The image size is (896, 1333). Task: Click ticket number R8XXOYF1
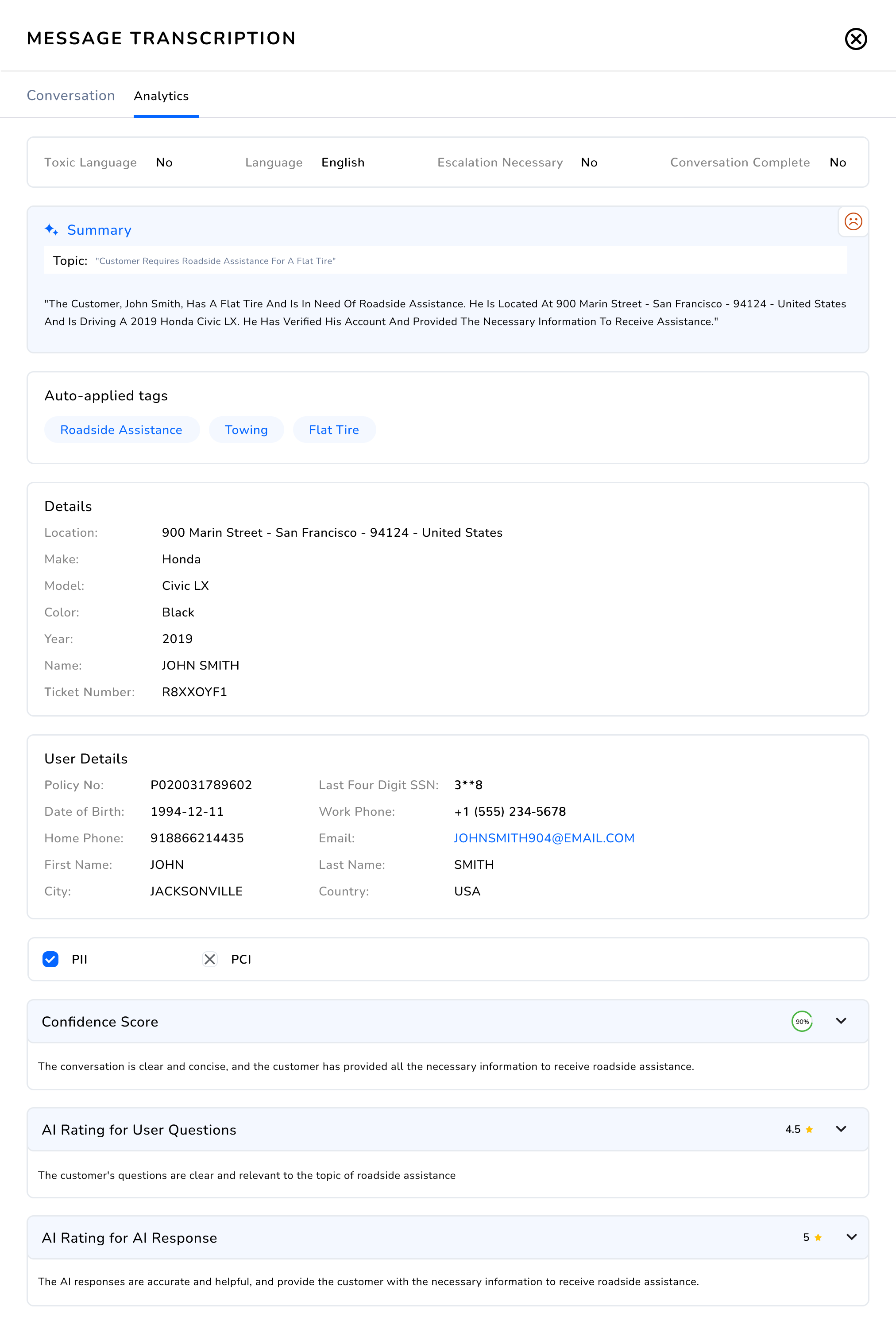(x=194, y=692)
